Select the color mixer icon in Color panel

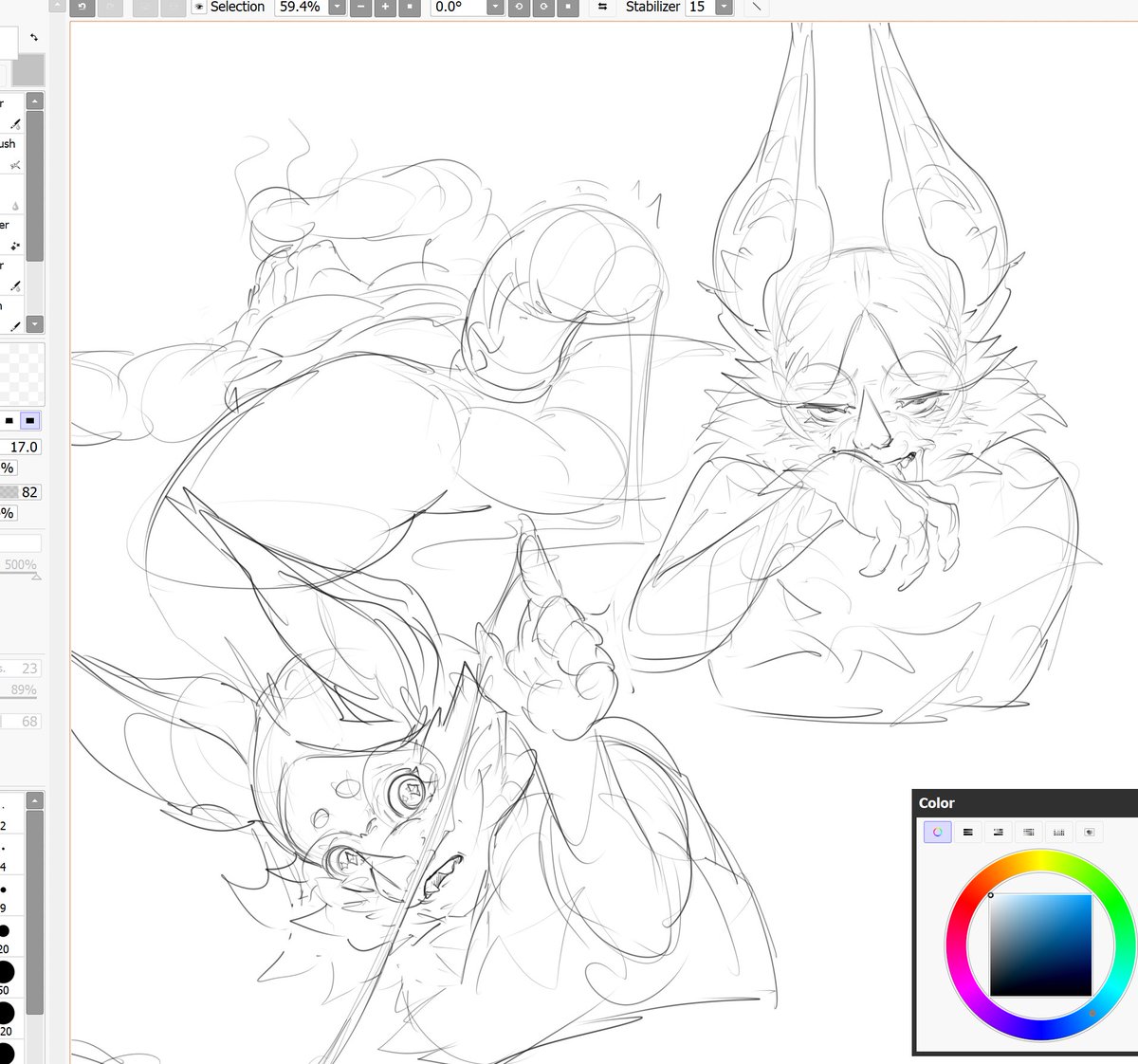pyautogui.click(x=1090, y=832)
